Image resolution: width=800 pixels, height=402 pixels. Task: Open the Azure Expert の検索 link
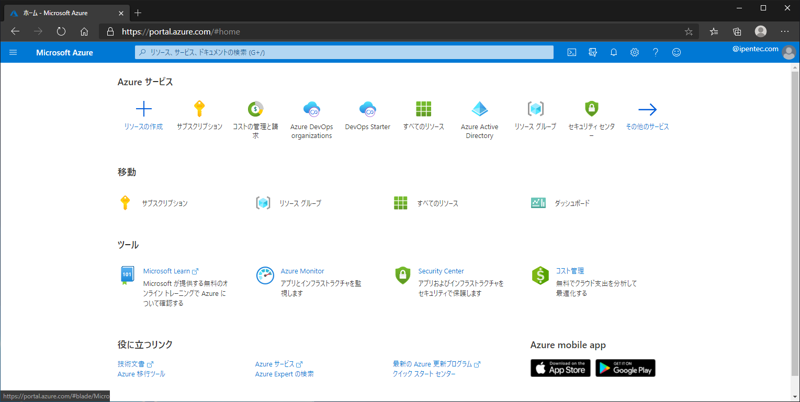point(284,374)
